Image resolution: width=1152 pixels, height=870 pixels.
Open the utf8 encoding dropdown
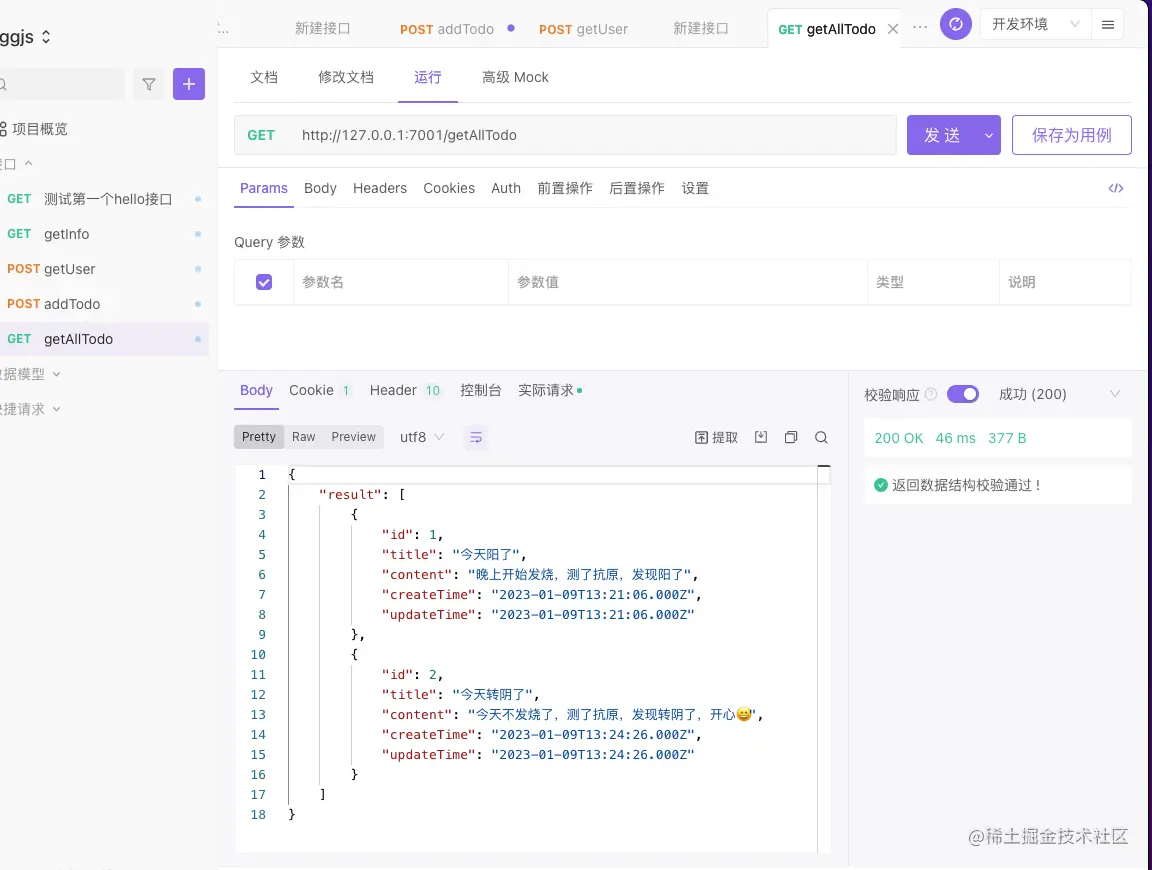point(422,437)
